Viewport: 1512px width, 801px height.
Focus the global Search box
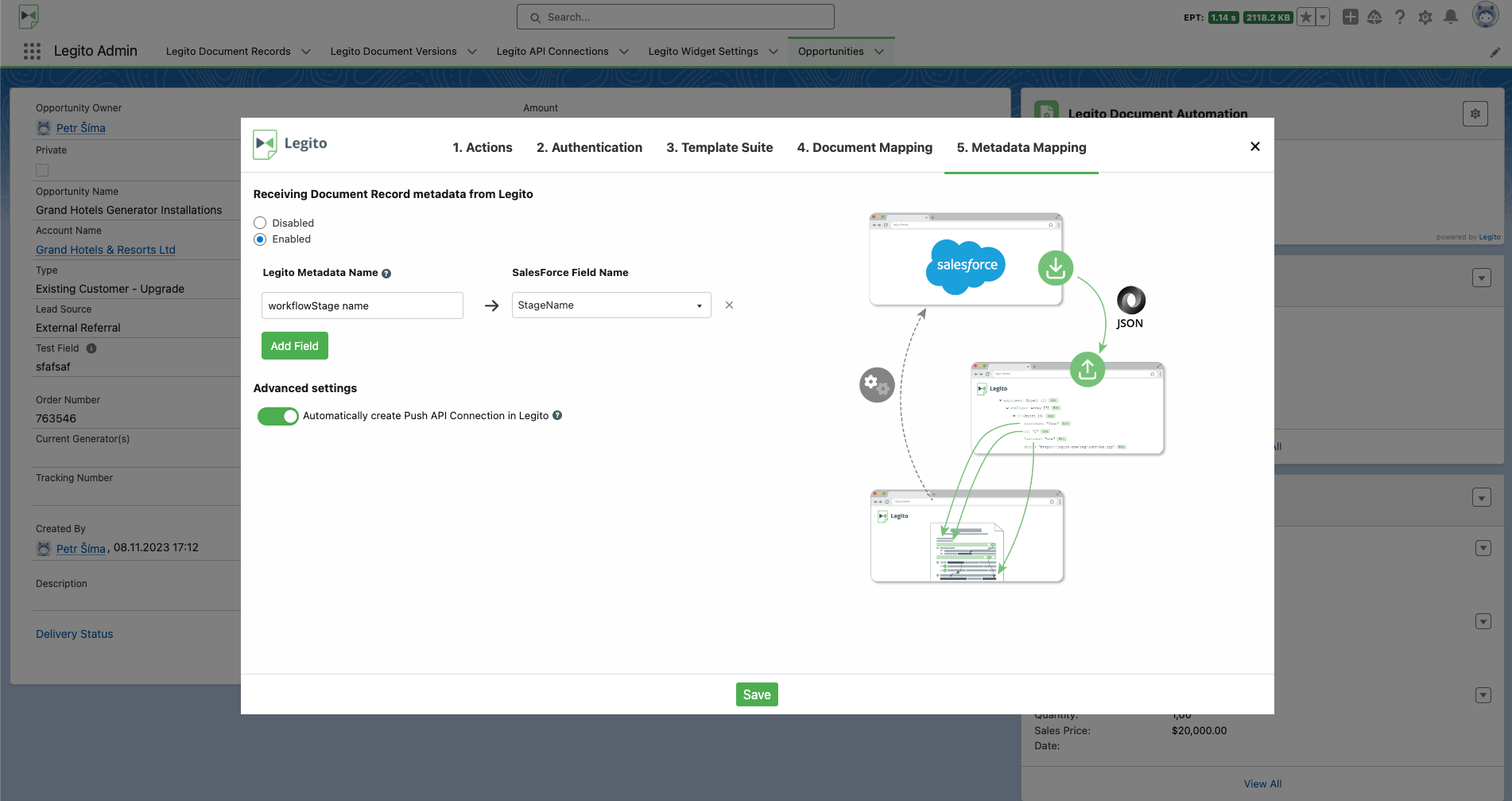[x=676, y=17]
